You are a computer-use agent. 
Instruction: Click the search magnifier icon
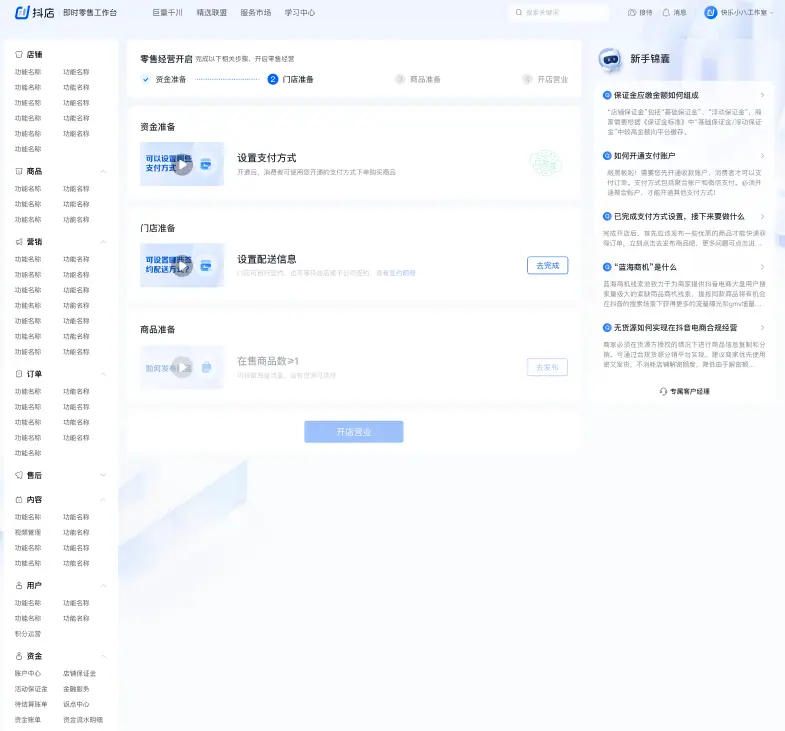pyautogui.click(x=519, y=13)
